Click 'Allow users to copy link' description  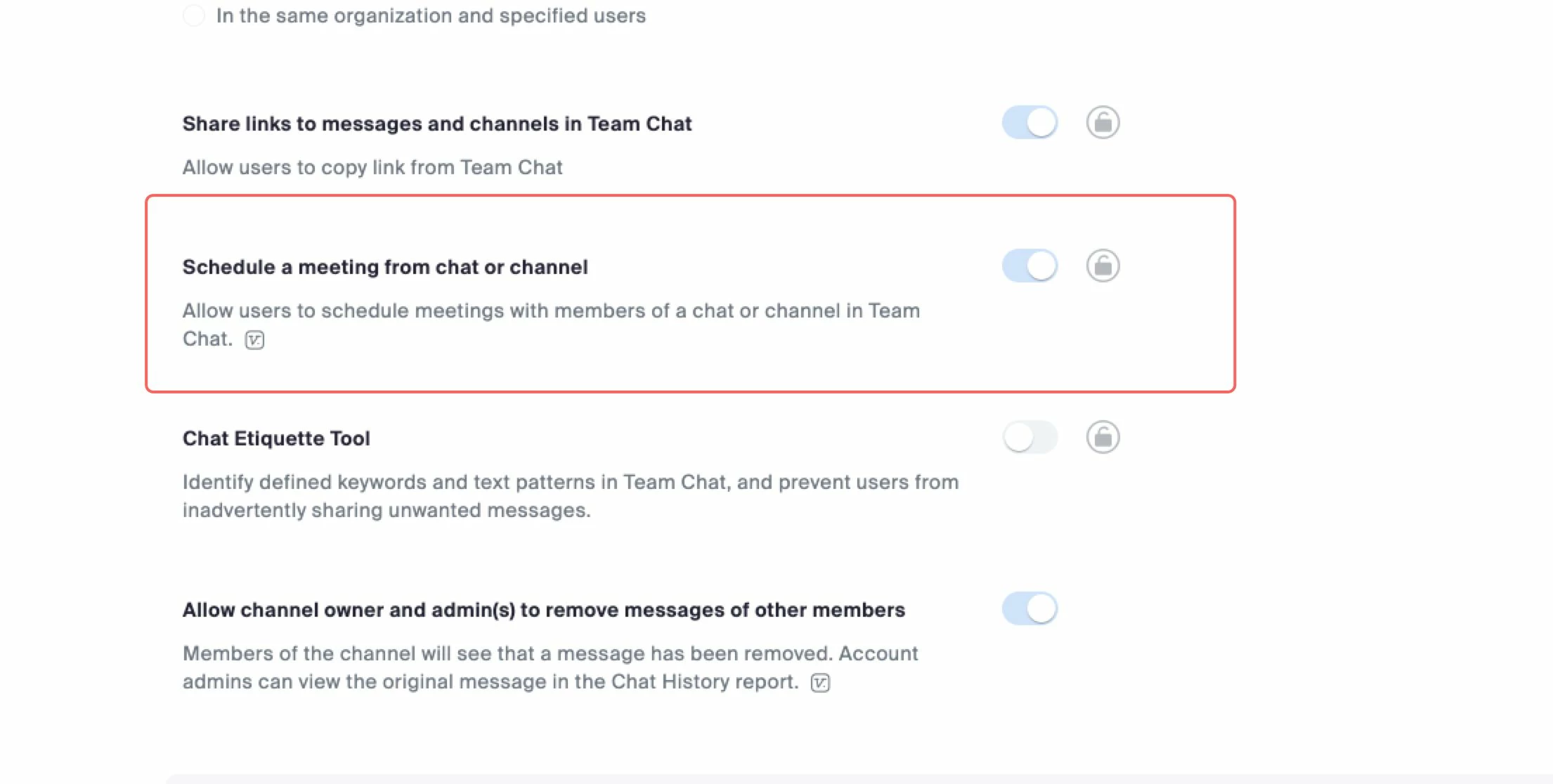(x=372, y=167)
